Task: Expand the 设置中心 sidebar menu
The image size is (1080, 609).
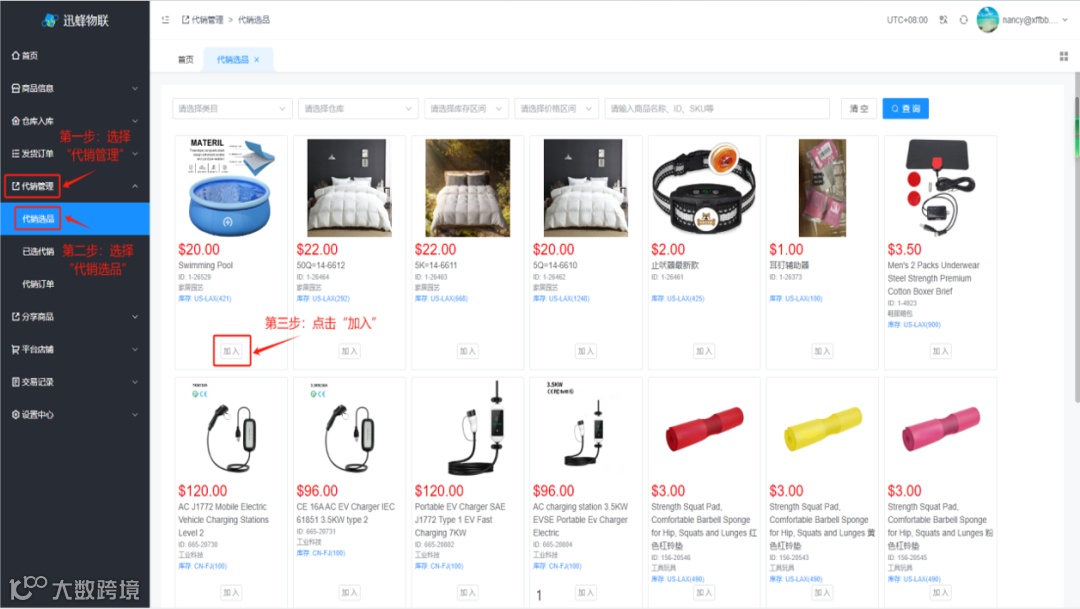Action: (74, 414)
